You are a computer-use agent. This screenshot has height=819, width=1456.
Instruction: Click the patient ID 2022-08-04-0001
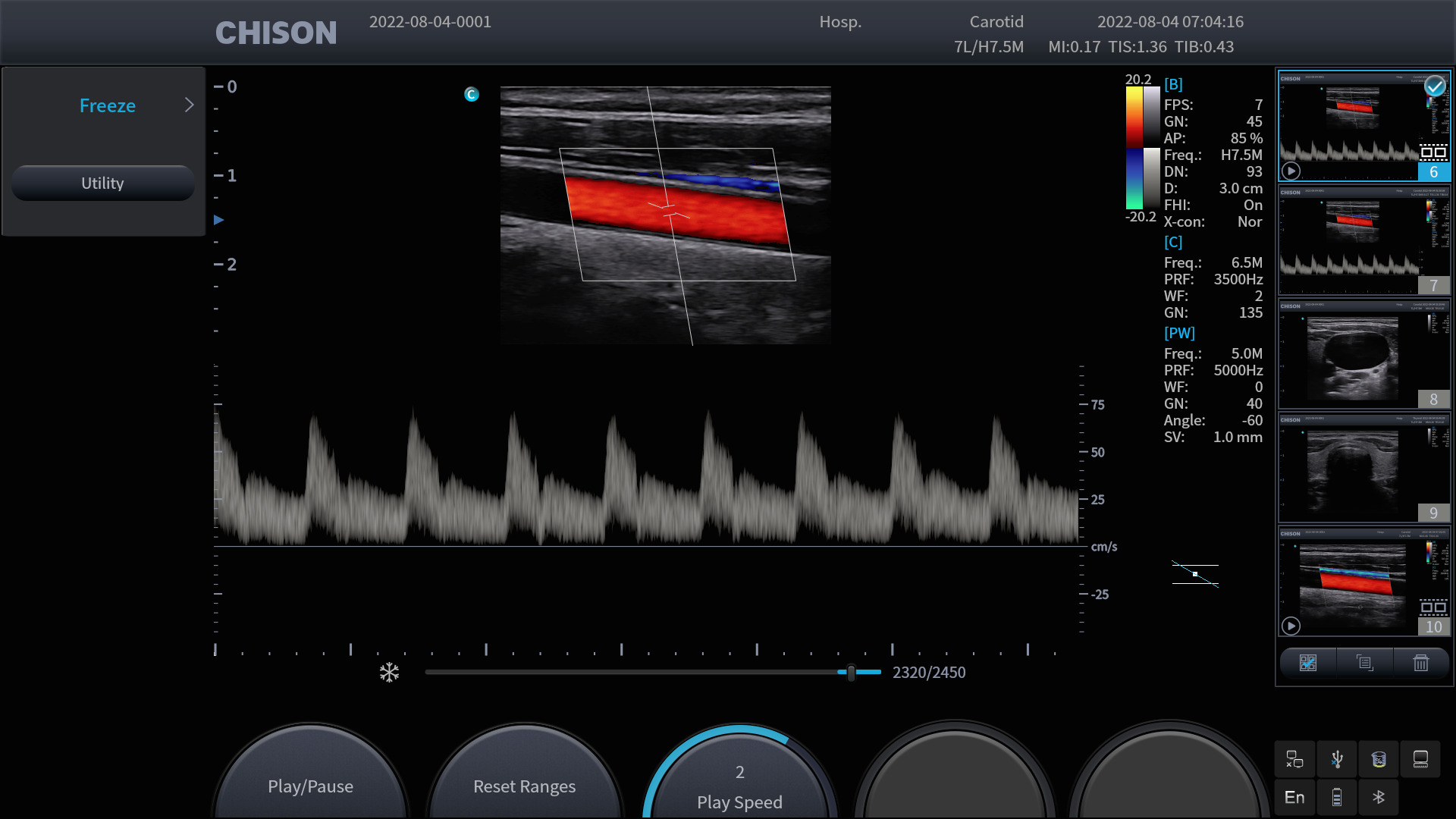(x=430, y=22)
